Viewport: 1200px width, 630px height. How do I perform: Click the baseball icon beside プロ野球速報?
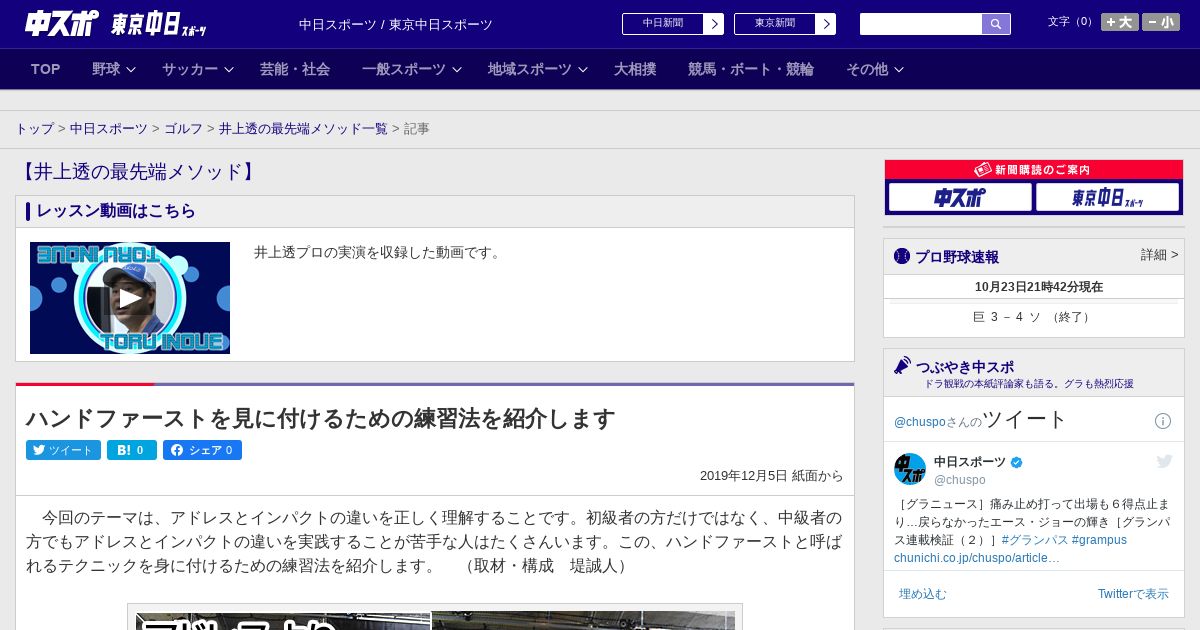tap(902, 256)
